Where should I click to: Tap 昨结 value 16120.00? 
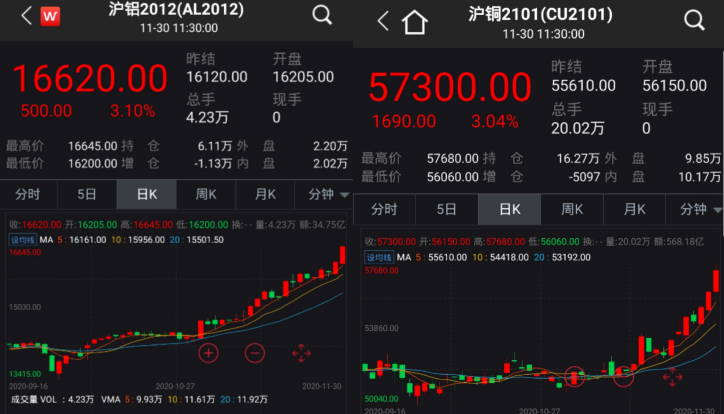tap(217, 77)
